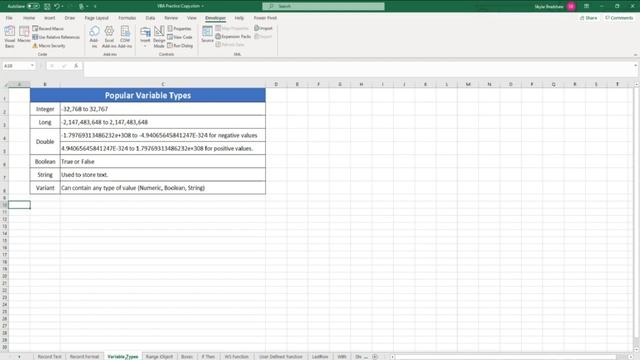The width and height of the screenshot is (640, 360).
Task: Click Expansion Packs
Action: (233, 36)
